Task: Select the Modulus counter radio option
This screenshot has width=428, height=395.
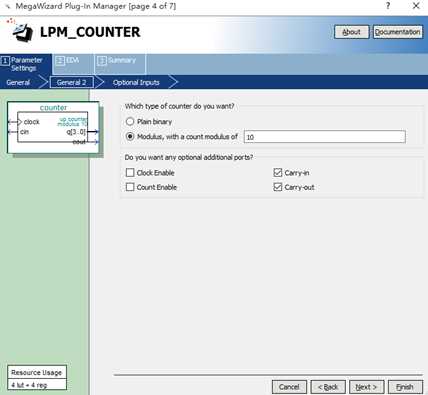Action: (x=130, y=137)
